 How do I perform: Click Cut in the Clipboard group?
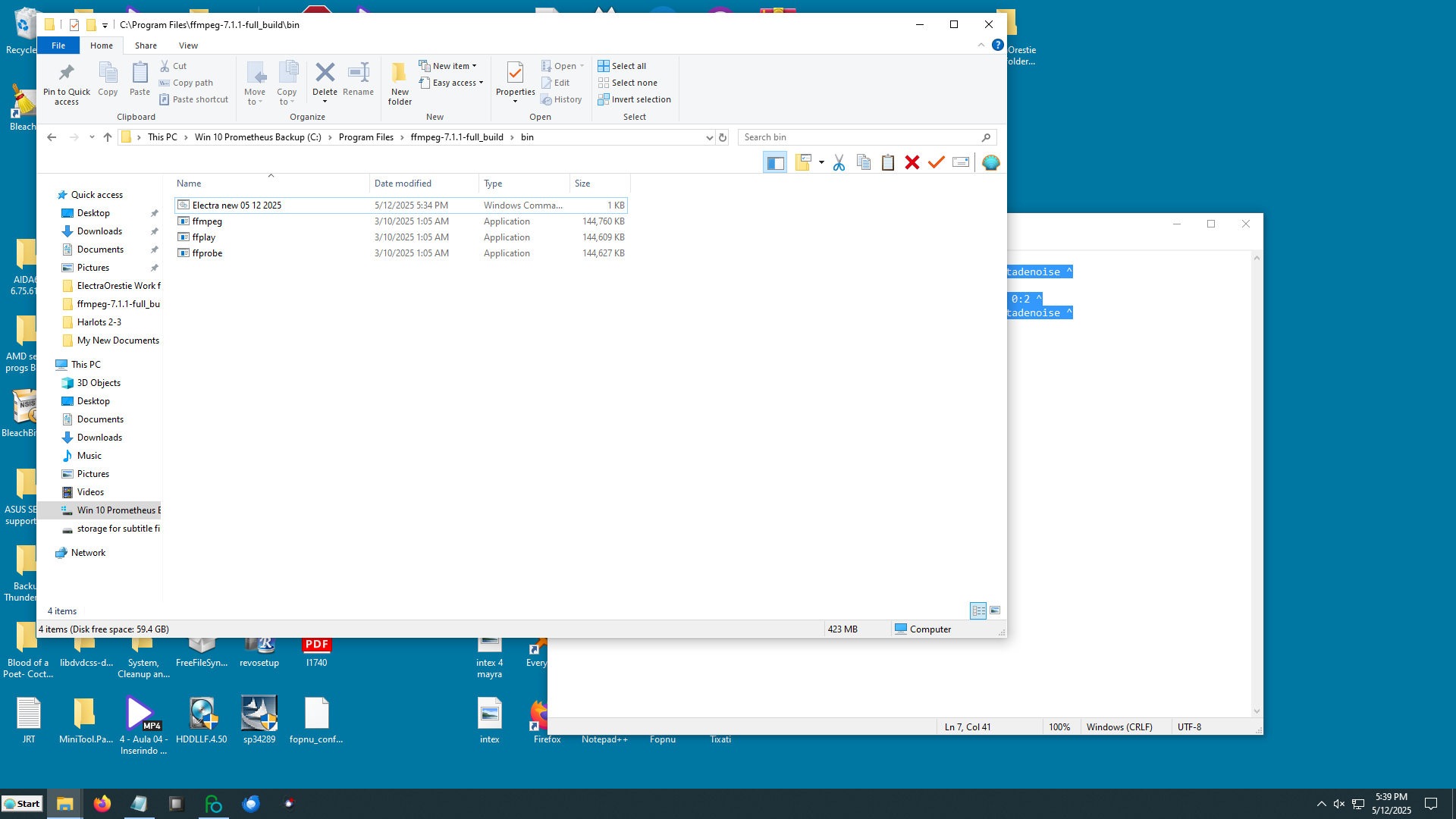point(173,66)
